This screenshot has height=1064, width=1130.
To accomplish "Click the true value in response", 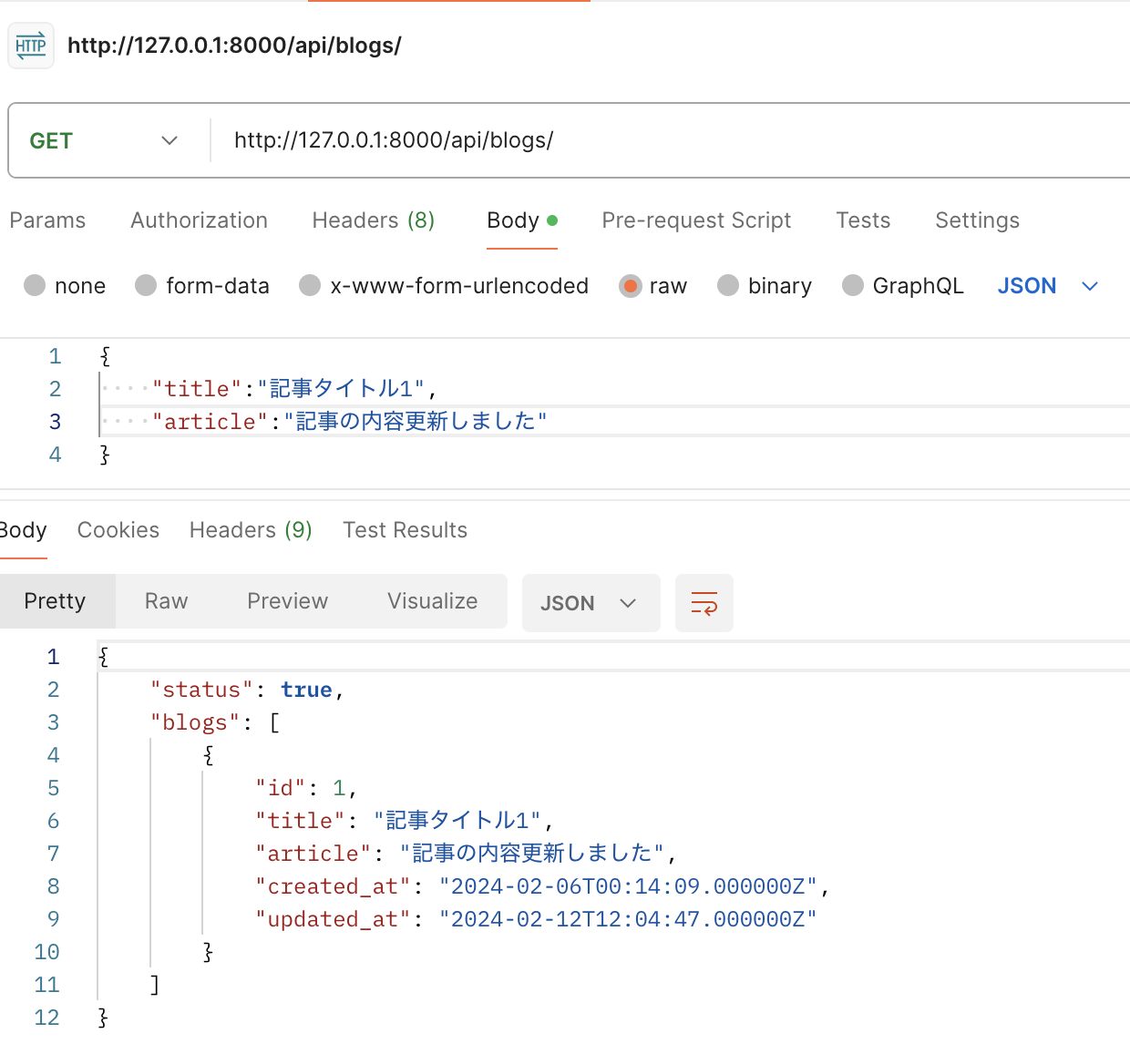I will (306, 690).
